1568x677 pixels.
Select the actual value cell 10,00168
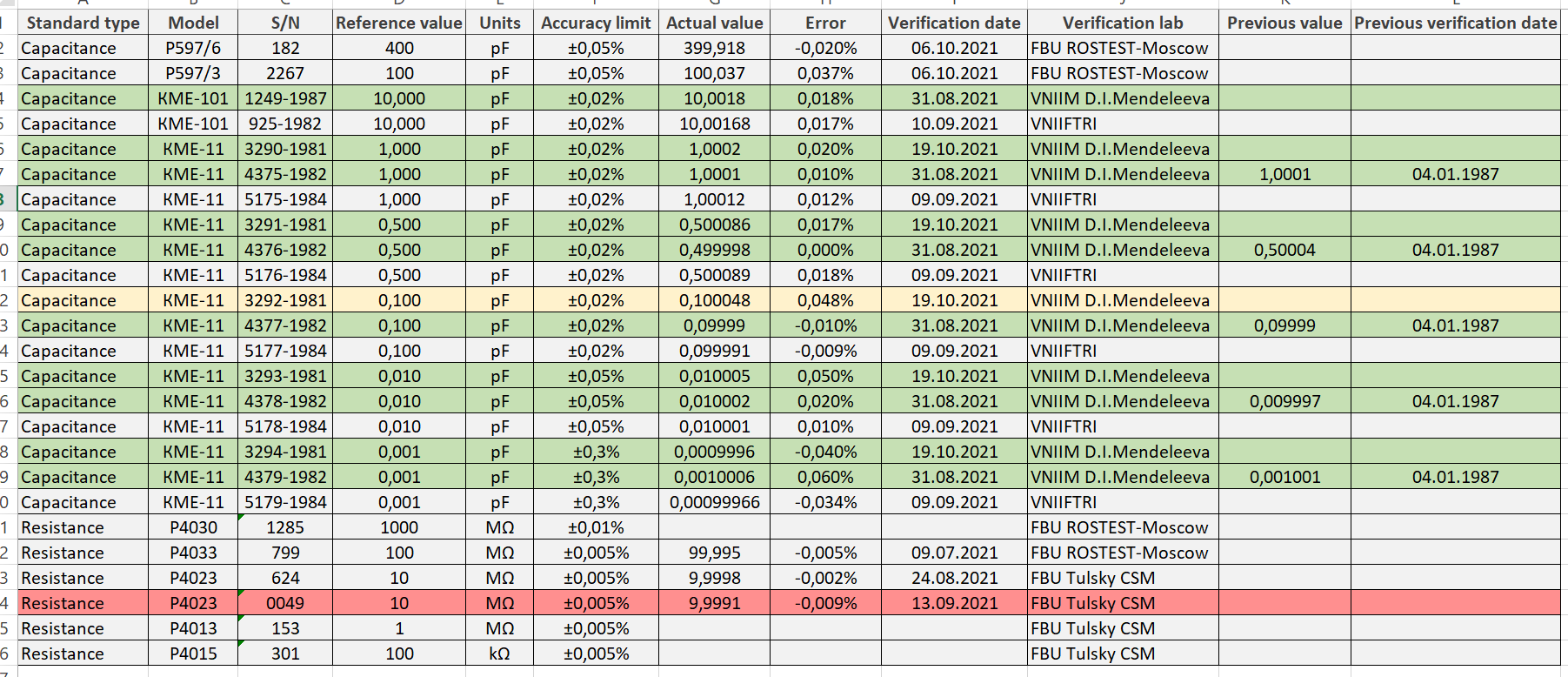[x=714, y=124]
